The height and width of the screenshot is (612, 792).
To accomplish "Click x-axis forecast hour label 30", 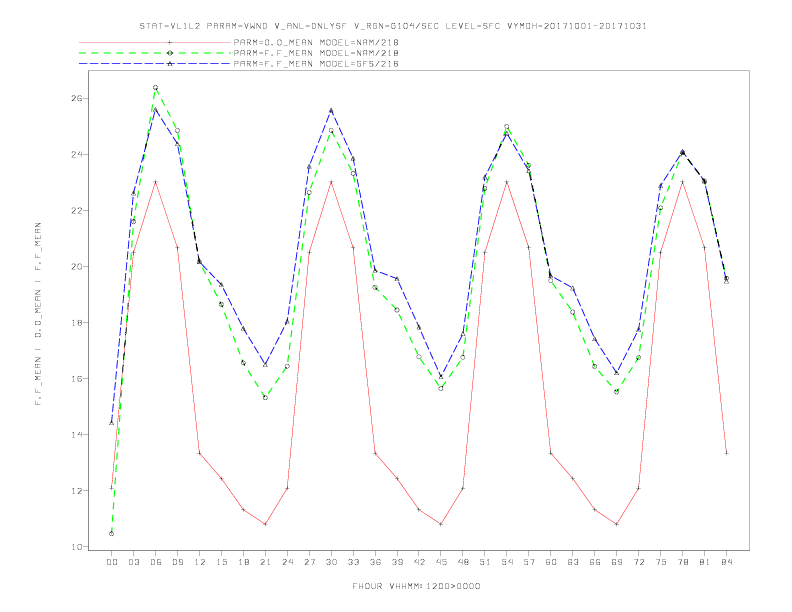I will click(331, 562).
